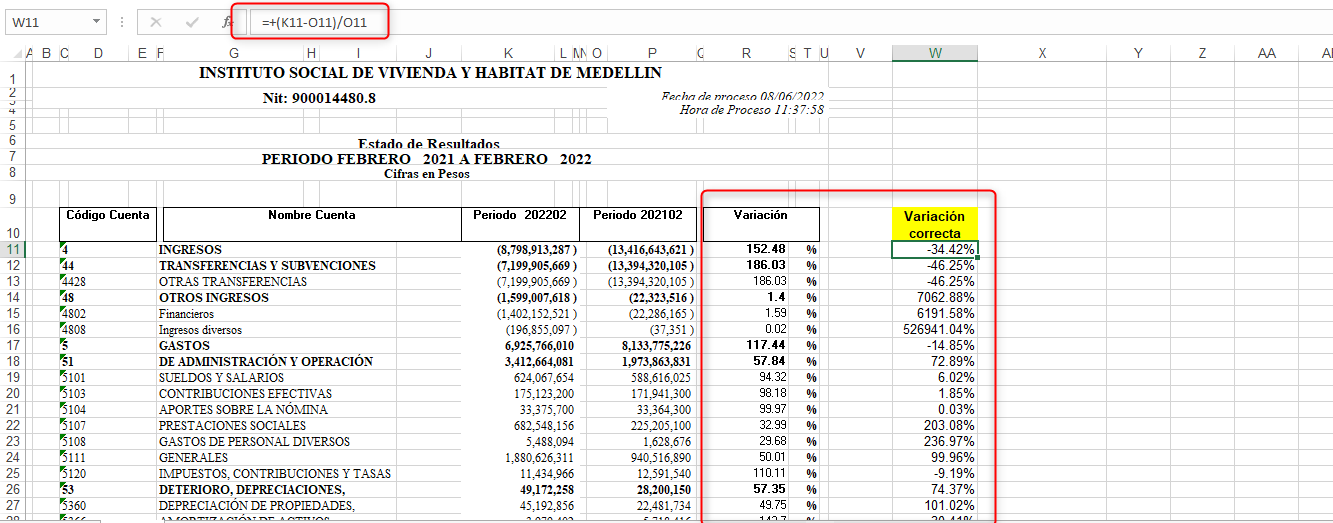Image resolution: width=1333 pixels, height=523 pixels.
Task: Select the cell showing 526941.04%
Action: coord(934,329)
